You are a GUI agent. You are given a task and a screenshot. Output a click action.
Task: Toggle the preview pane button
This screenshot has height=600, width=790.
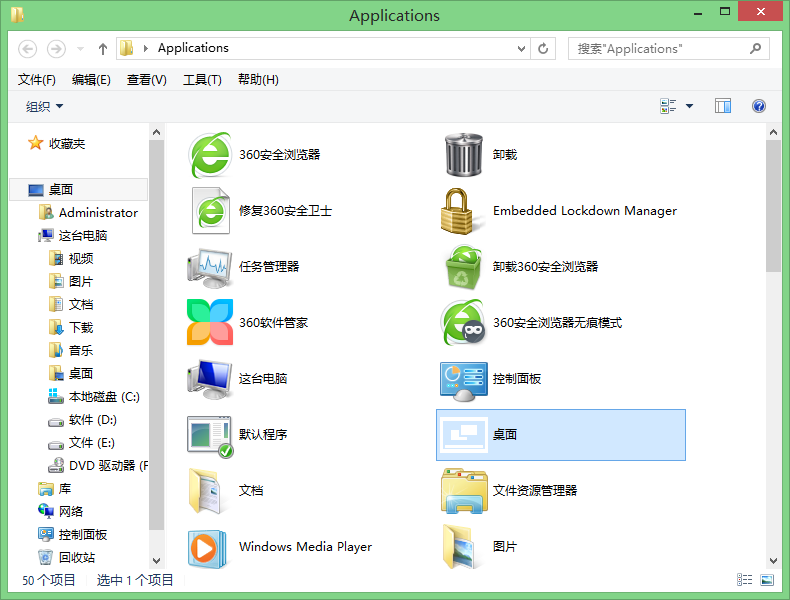(723, 106)
